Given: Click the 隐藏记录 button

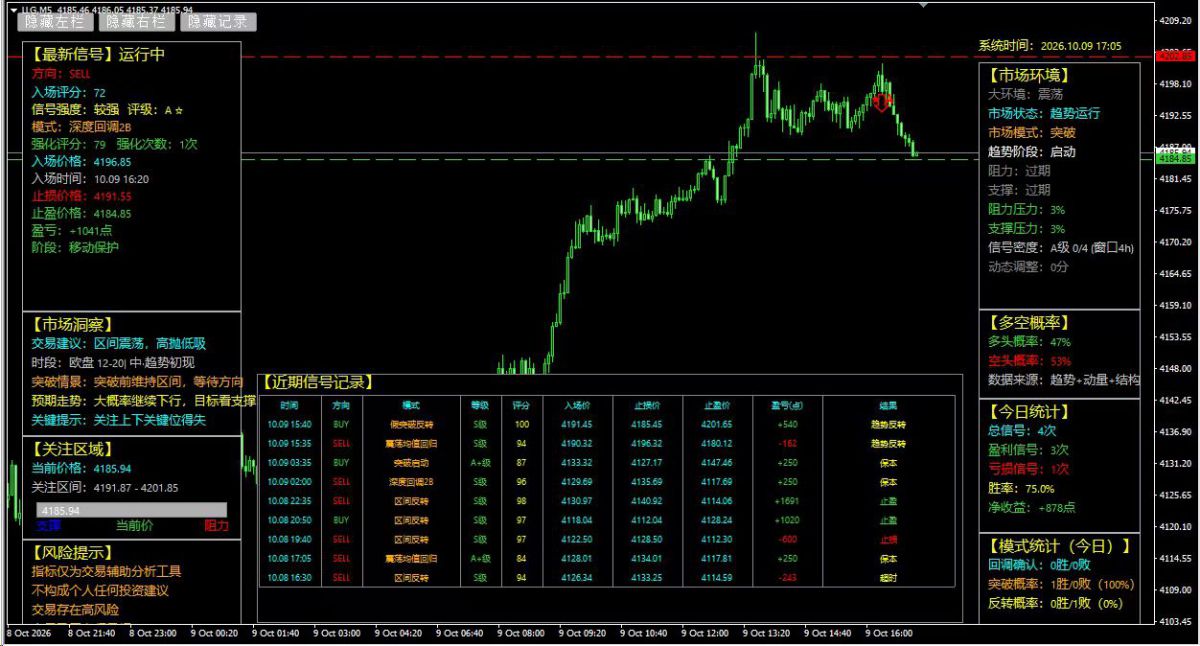Looking at the screenshot, I should pyautogui.click(x=218, y=21).
